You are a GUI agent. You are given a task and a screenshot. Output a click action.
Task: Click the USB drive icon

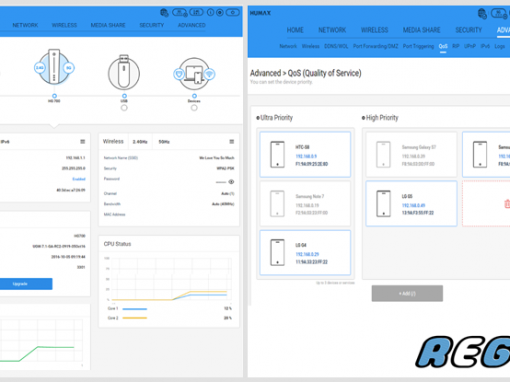pyautogui.click(x=124, y=72)
